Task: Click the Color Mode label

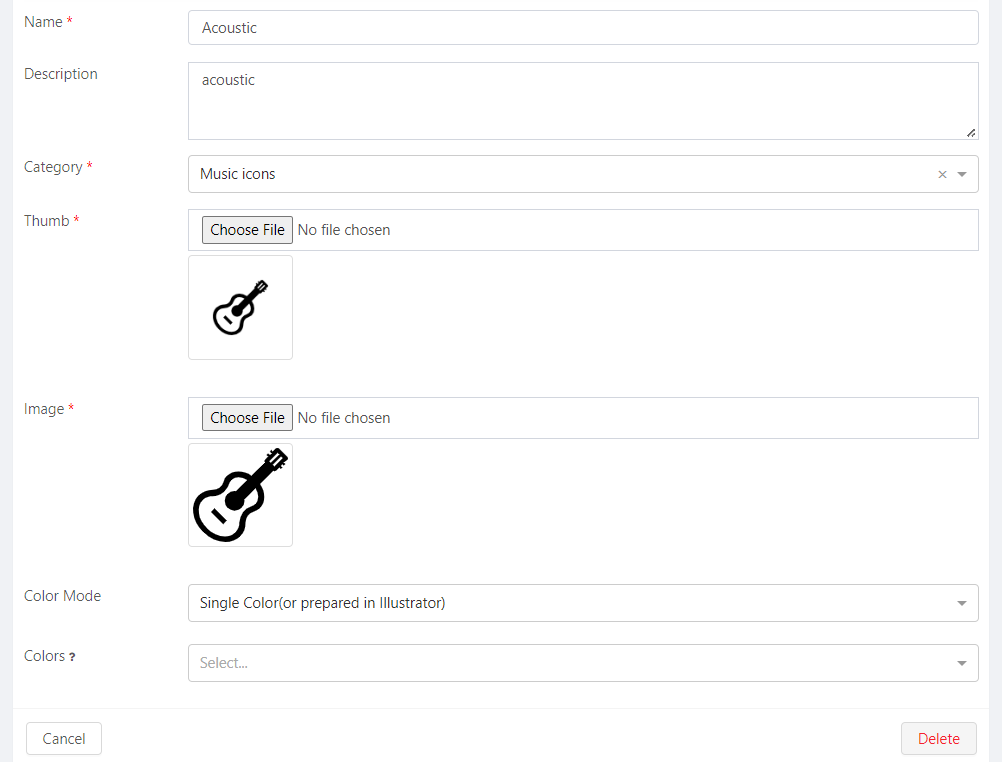Action: [62, 596]
